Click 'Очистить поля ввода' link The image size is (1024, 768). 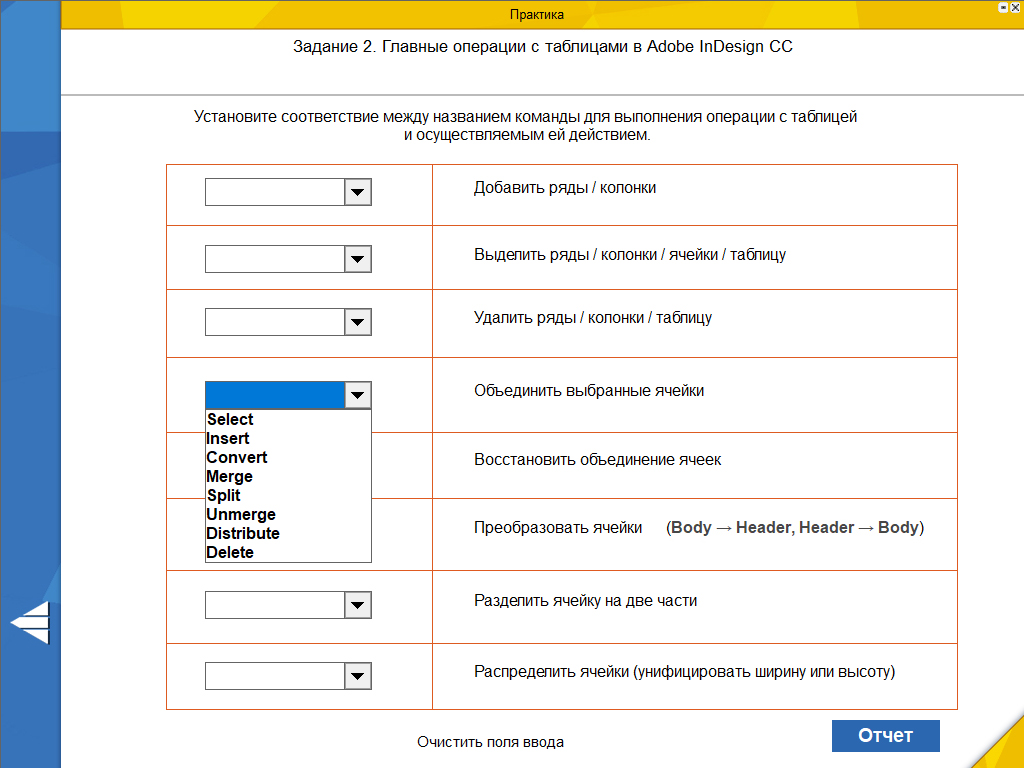(x=490, y=742)
